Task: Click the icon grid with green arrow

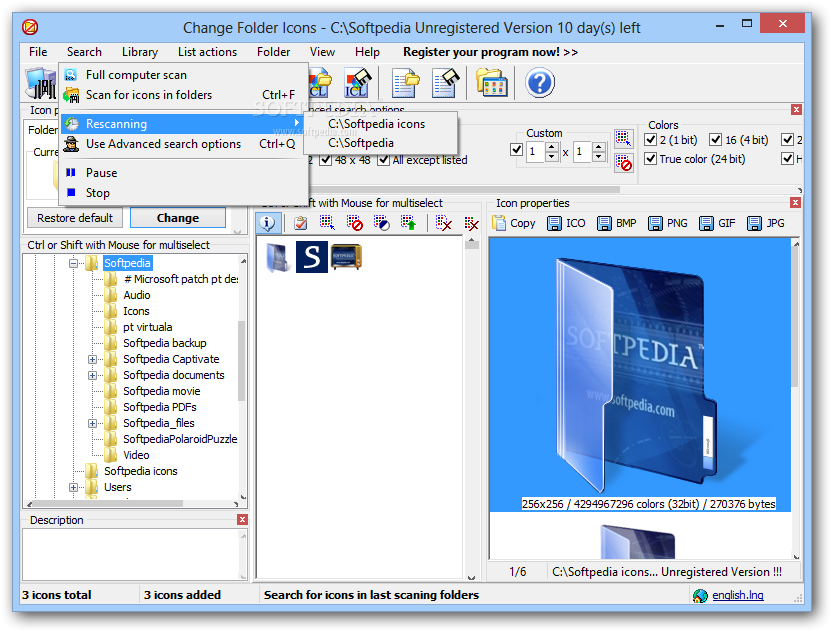Action: click(408, 223)
